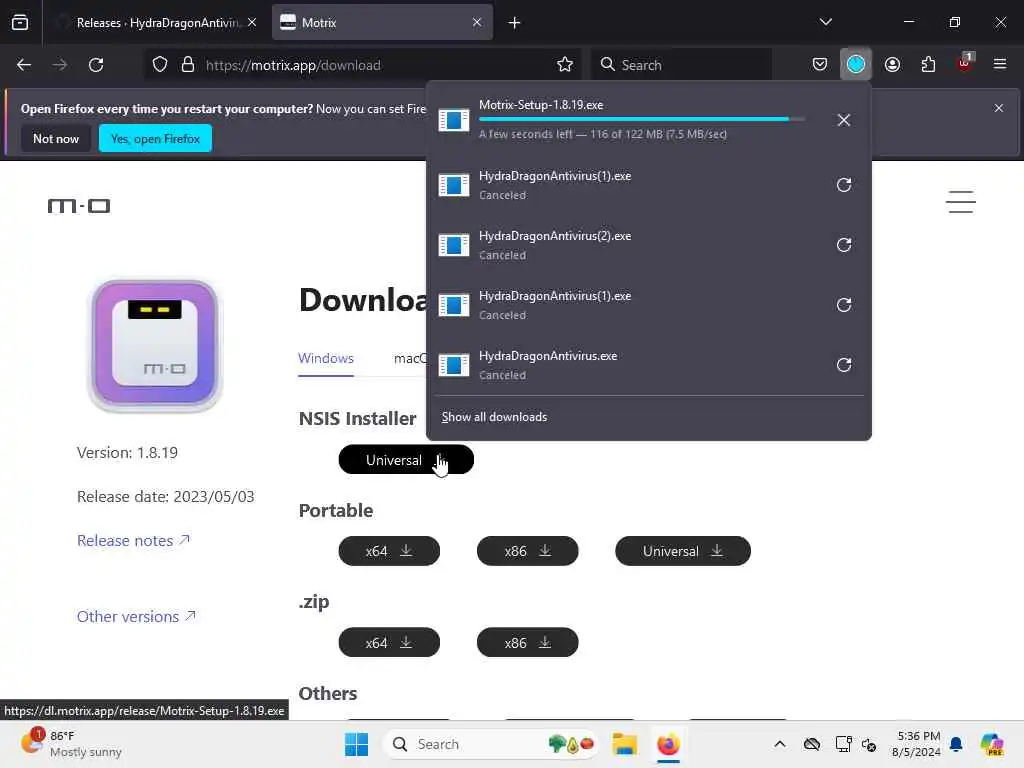Download the .zip x64 build
This screenshot has width=1024, height=768.
click(389, 643)
